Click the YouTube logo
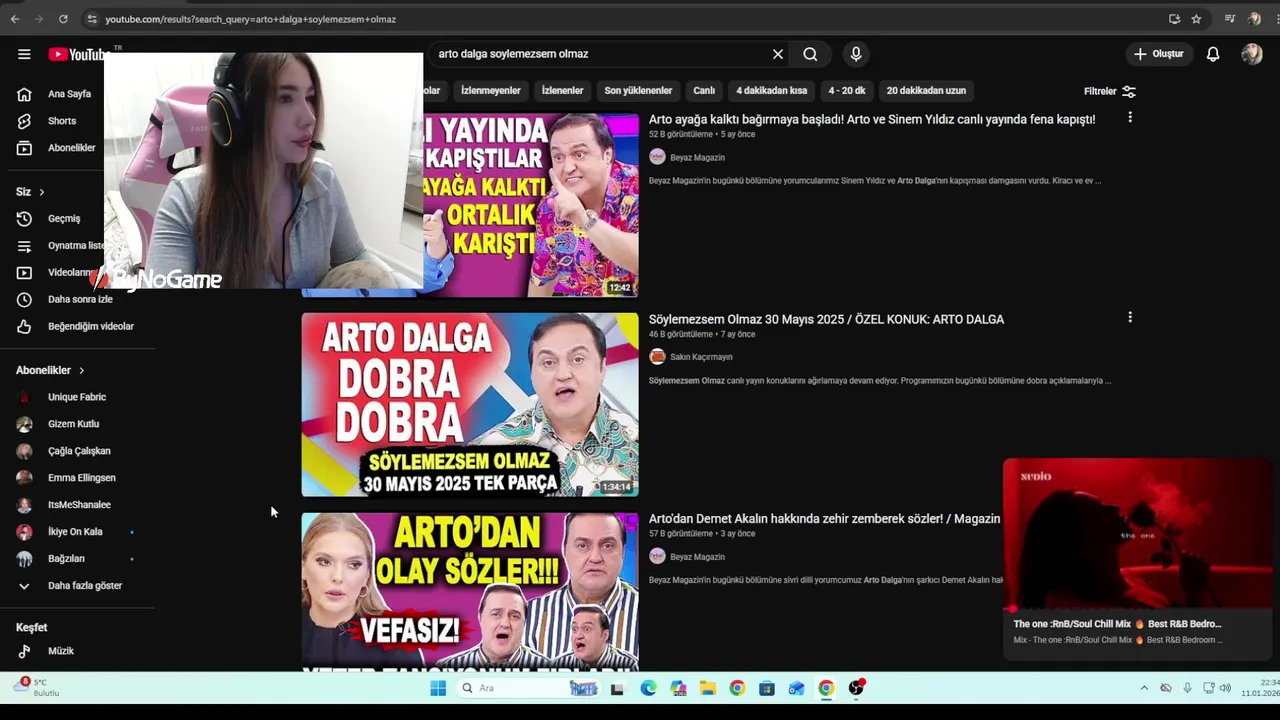The width and height of the screenshot is (1280, 720). [77, 54]
